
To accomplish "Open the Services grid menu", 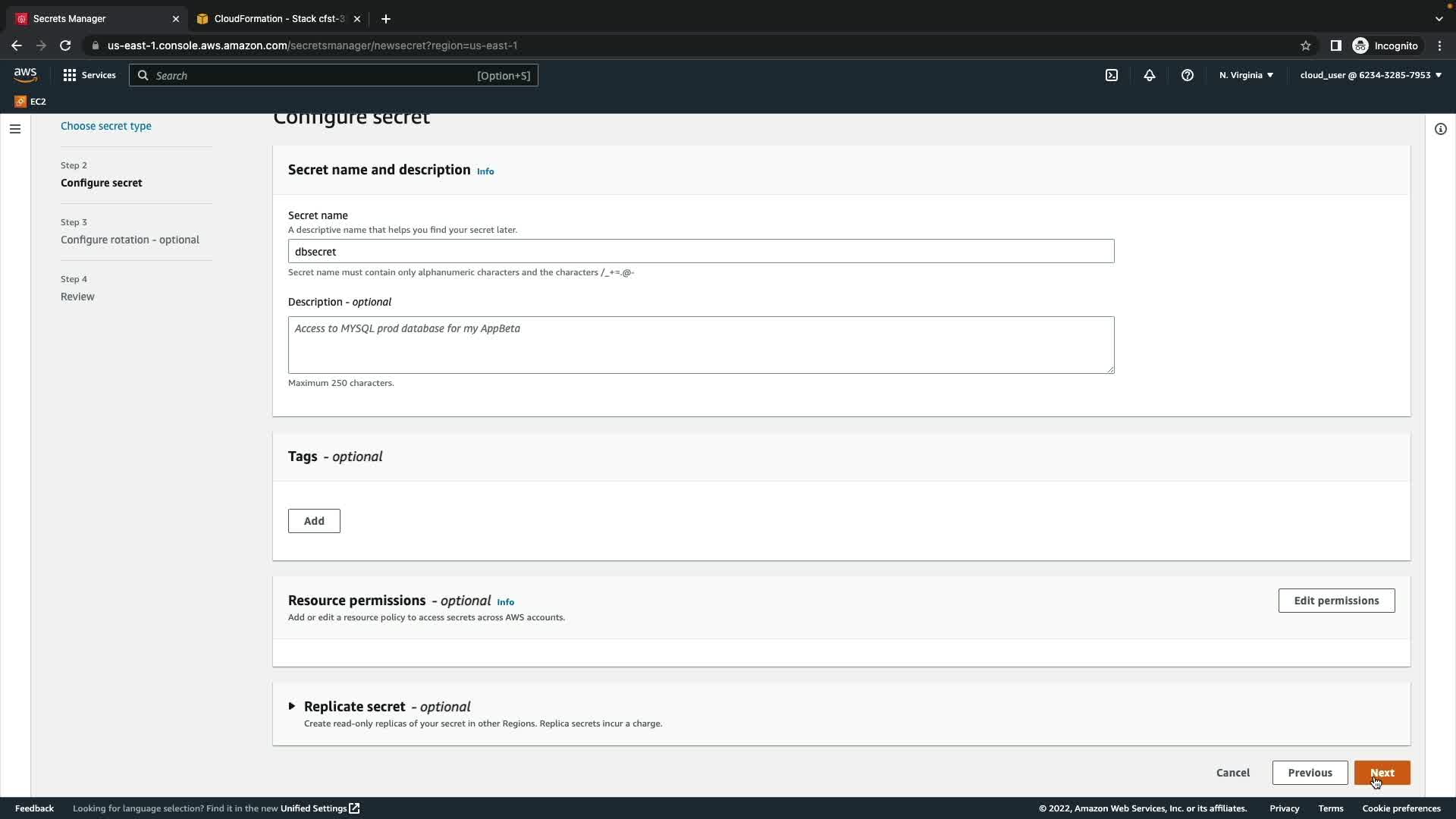I will click(89, 75).
